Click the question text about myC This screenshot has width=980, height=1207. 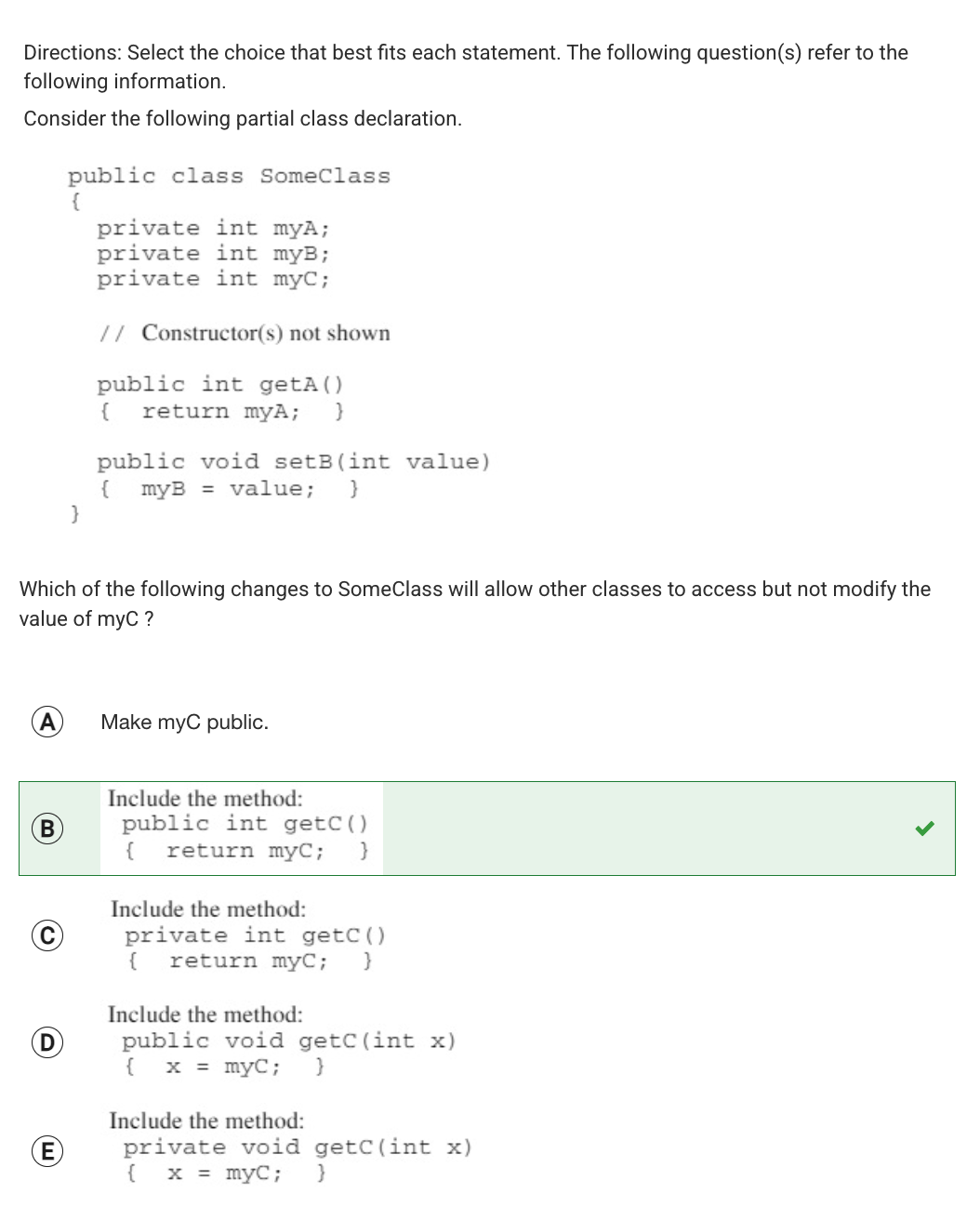pyautogui.click(x=474, y=603)
